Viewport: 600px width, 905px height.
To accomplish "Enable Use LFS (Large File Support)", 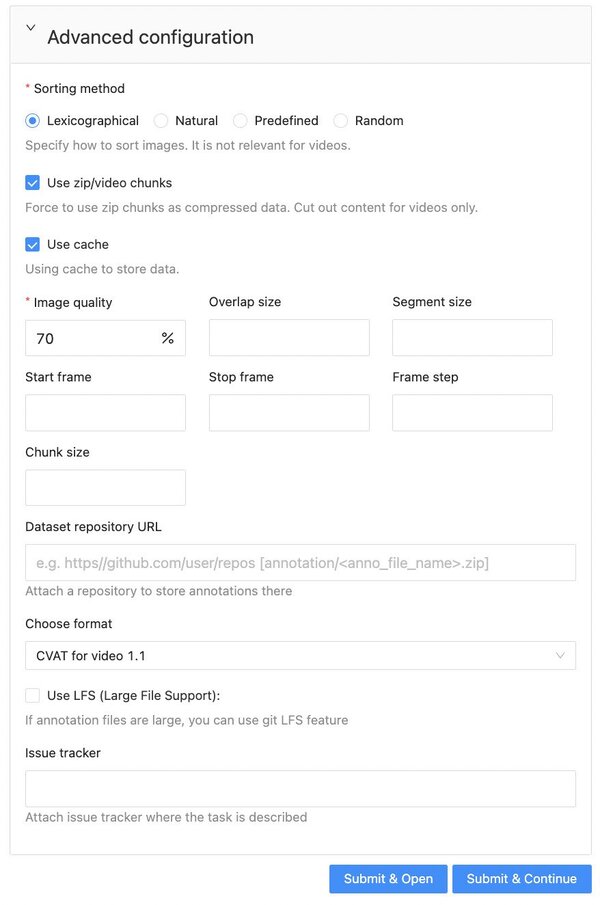I will click(33, 696).
